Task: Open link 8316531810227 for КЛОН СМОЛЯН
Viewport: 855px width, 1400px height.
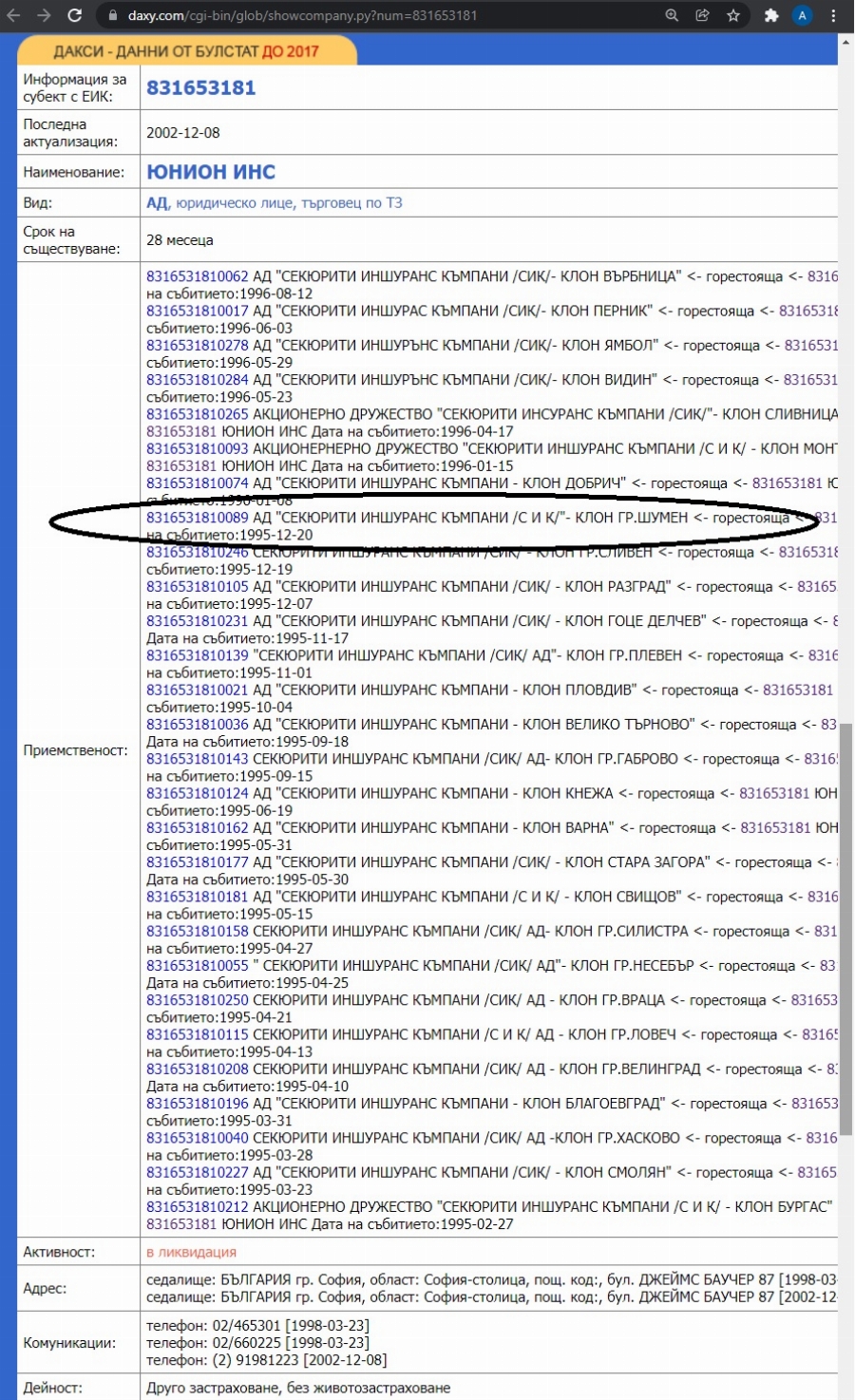Action: click(197, 1172)
